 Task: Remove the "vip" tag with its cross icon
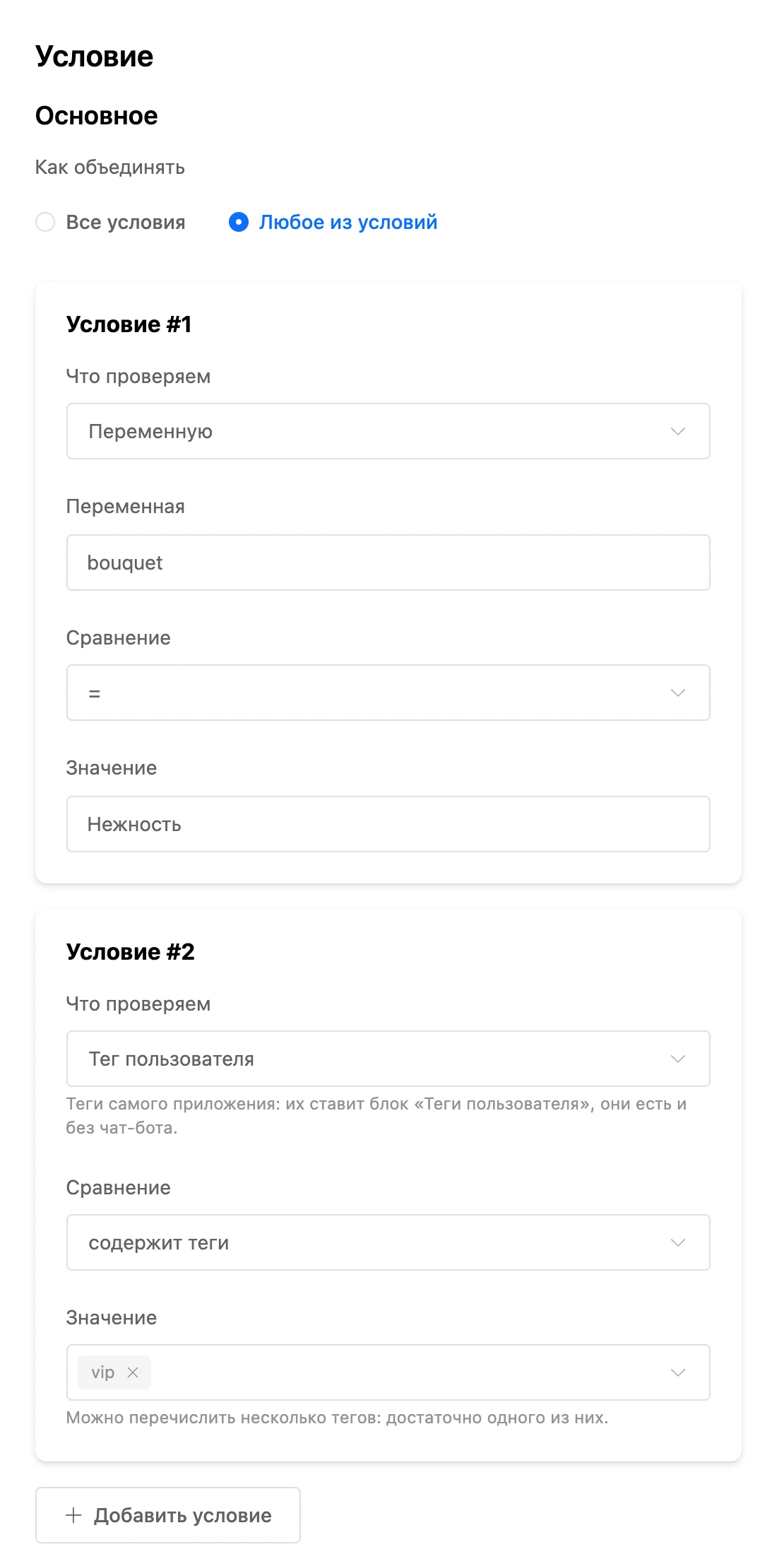click(133, 1372)
